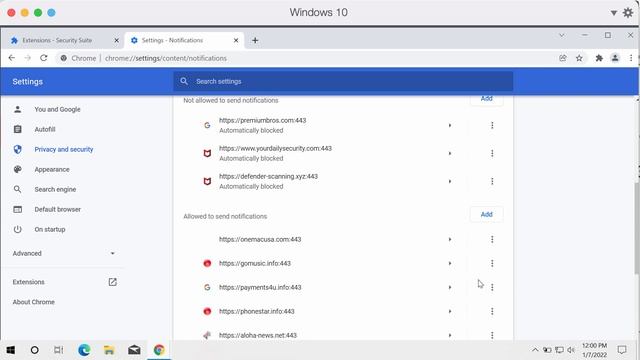Screen dimensions: 640x360
Task: Expand gomusic.info site details arrow
Action: coord(450,263)
